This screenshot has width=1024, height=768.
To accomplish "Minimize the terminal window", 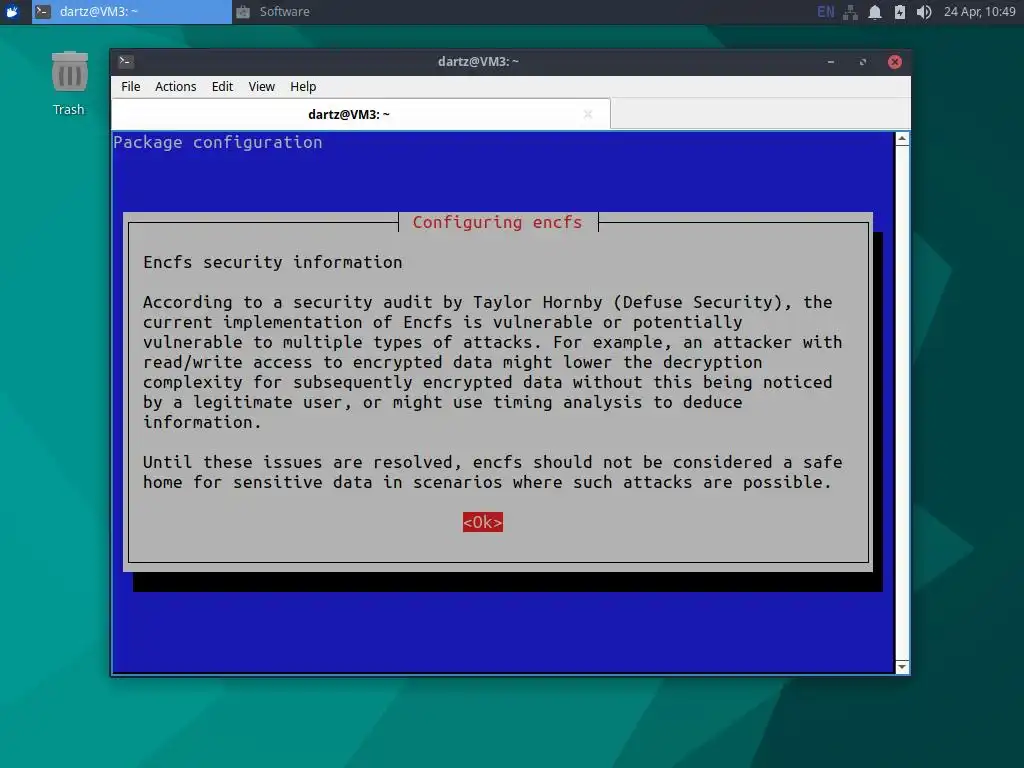I will click(831, 61).
